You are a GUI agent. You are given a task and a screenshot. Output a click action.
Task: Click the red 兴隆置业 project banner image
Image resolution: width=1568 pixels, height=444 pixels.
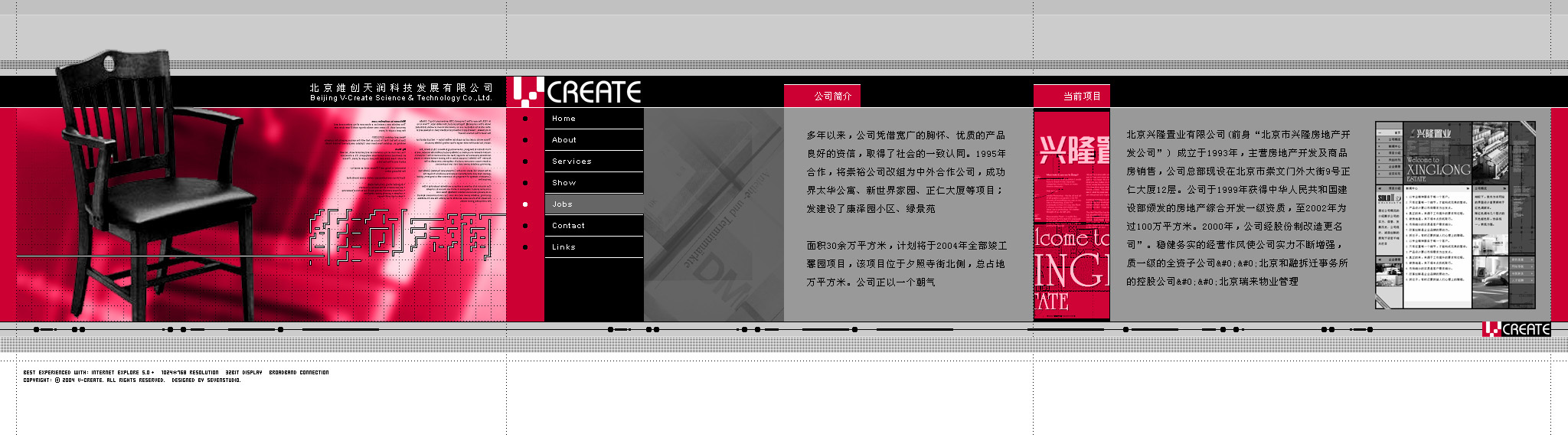click(1072, 215)
